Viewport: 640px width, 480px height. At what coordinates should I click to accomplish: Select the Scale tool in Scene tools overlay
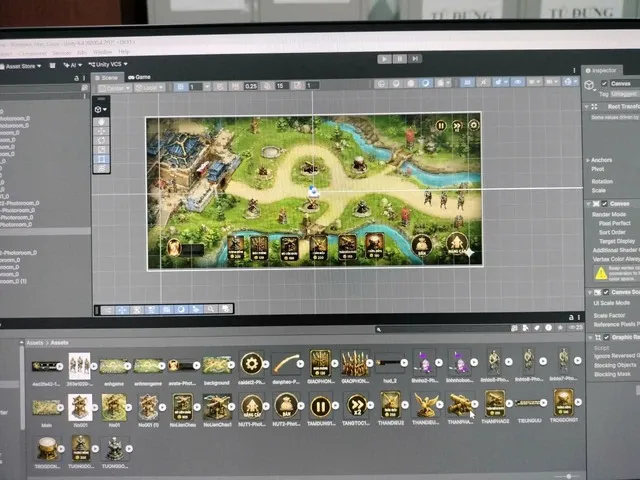pyautogui.click(x=102, y=150)
